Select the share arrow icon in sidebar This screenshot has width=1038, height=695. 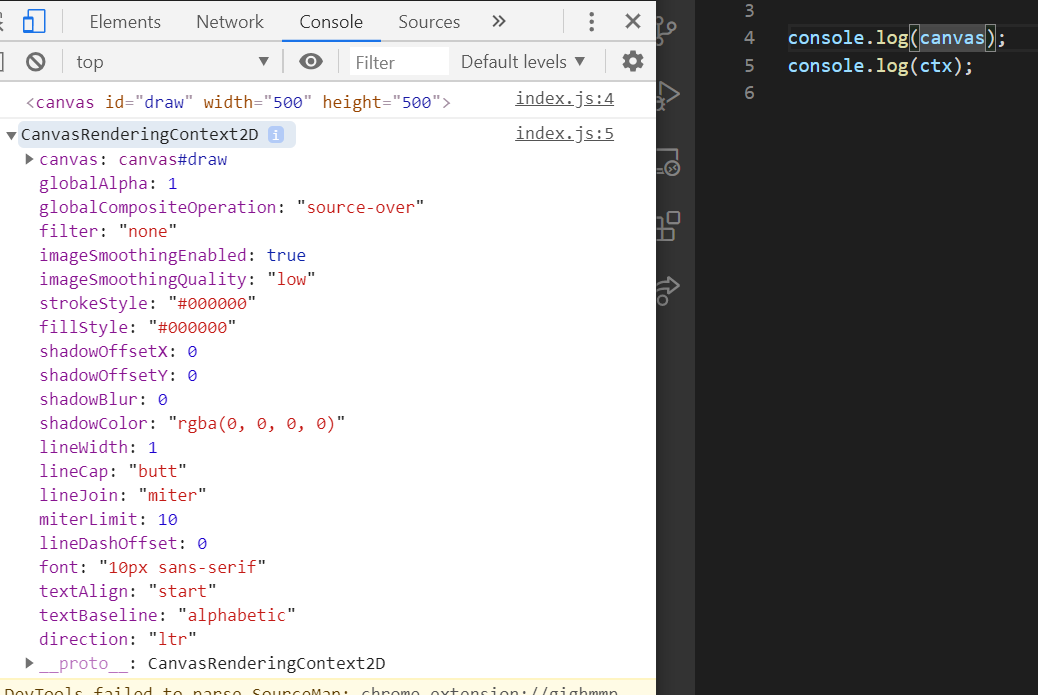669,290
